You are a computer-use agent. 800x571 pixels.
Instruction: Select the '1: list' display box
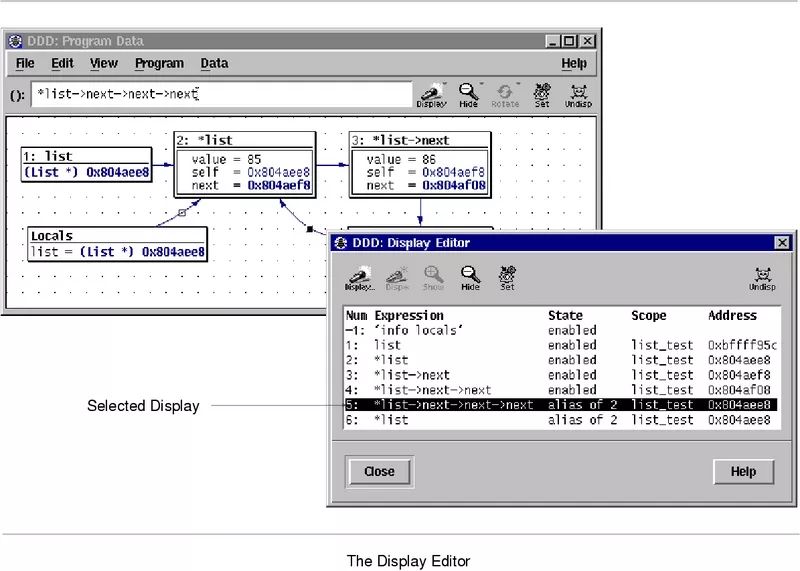tap(87, 164)
